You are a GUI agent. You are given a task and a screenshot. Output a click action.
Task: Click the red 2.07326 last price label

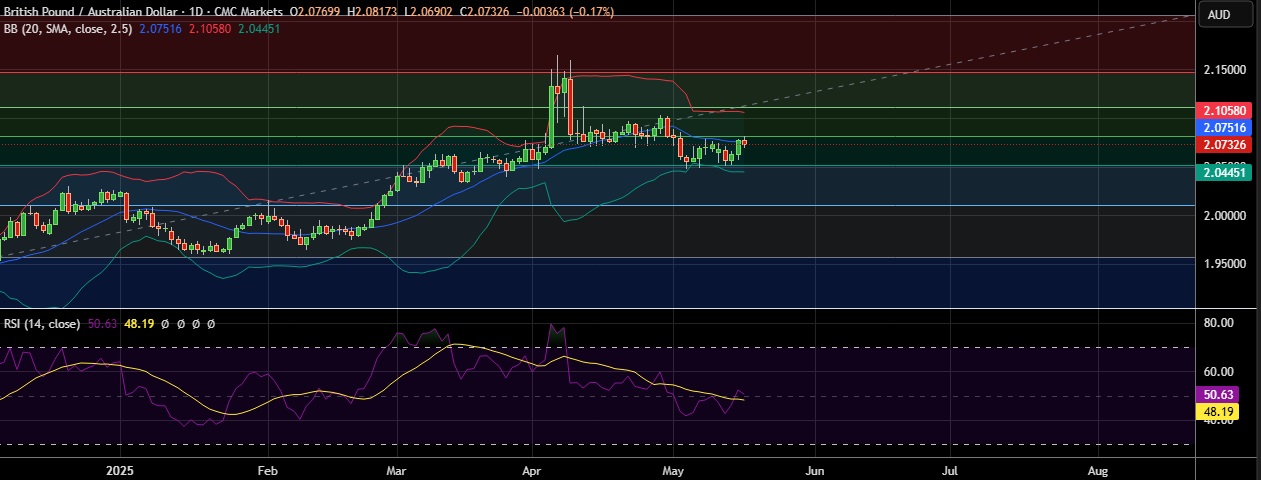(x=1225, y=145)
